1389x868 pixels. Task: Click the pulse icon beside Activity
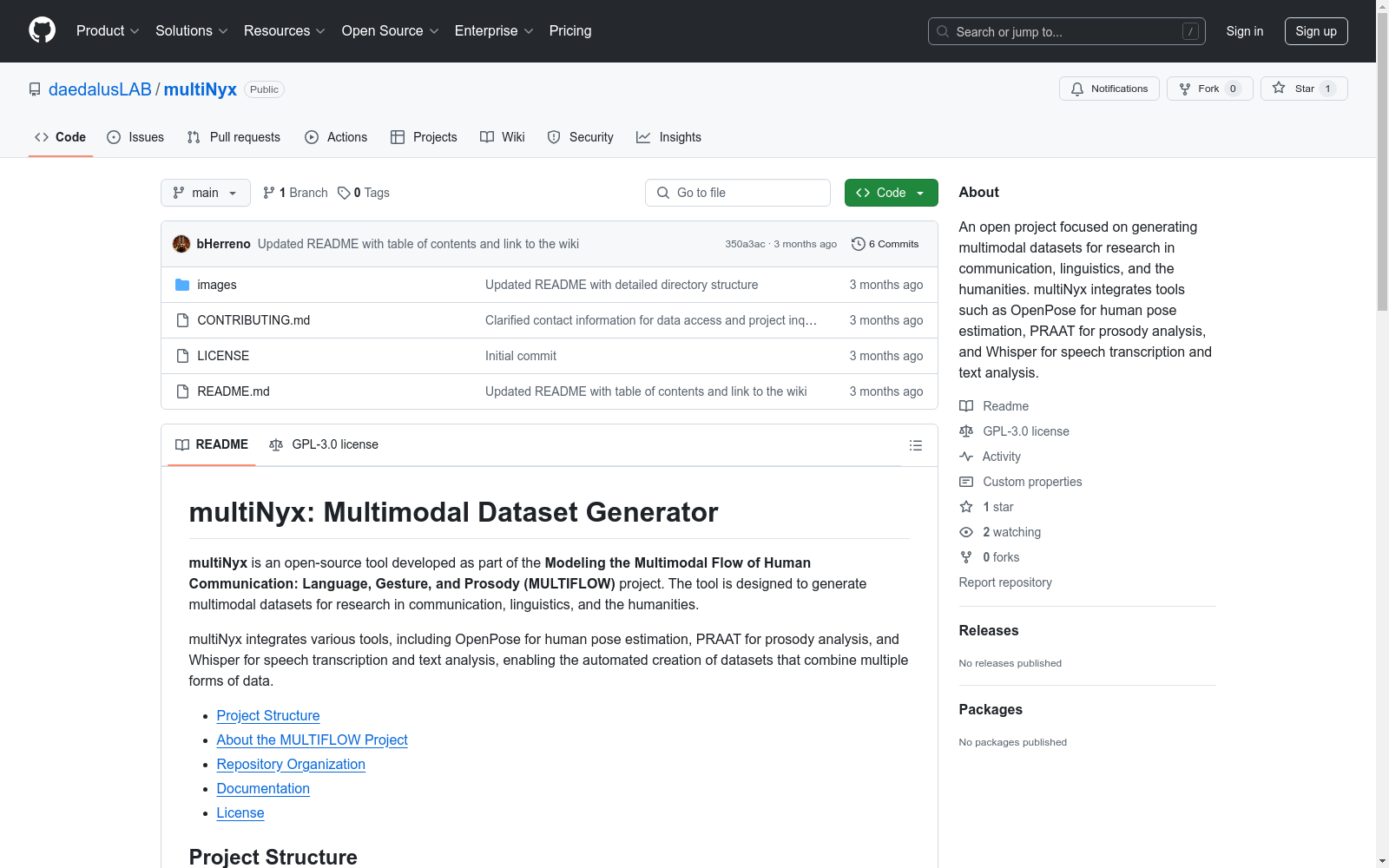[x=966, y=457]
